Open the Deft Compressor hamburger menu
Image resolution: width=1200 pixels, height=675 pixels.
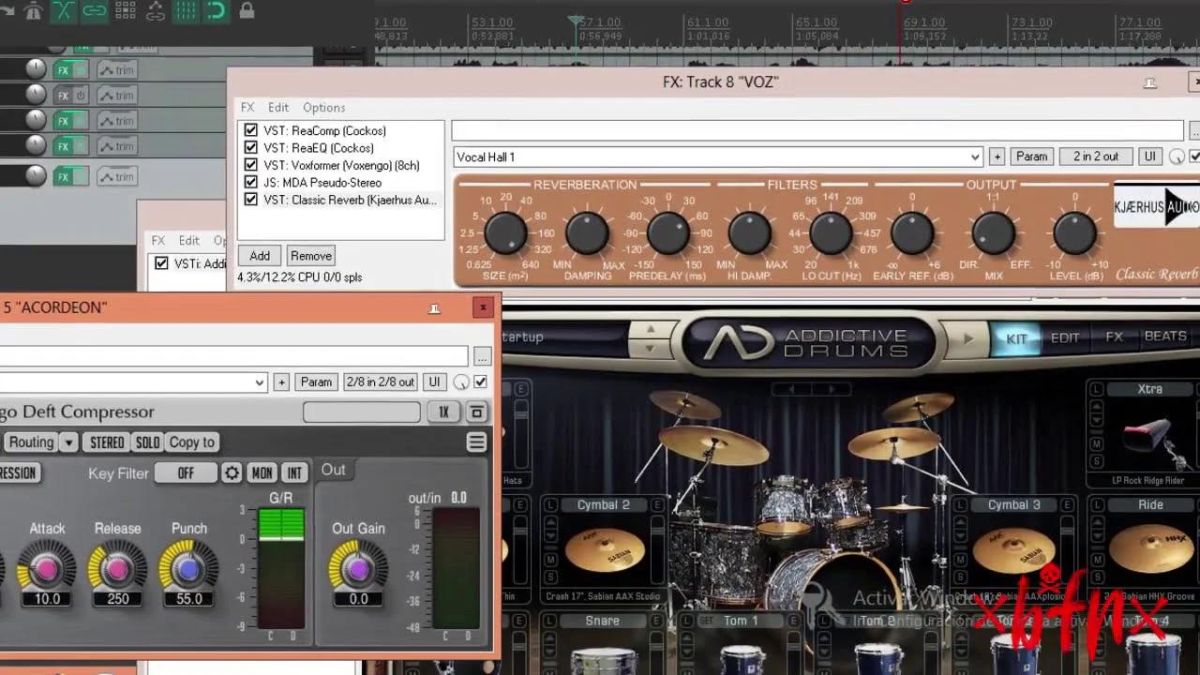click(477, 442)
